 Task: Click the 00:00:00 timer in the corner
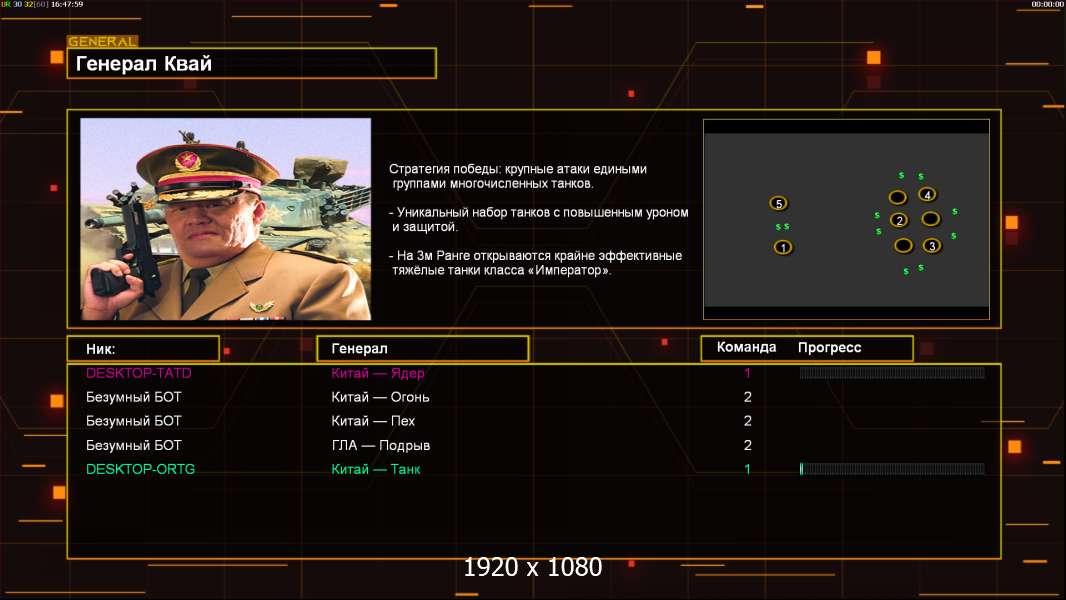click(1047, 5)
